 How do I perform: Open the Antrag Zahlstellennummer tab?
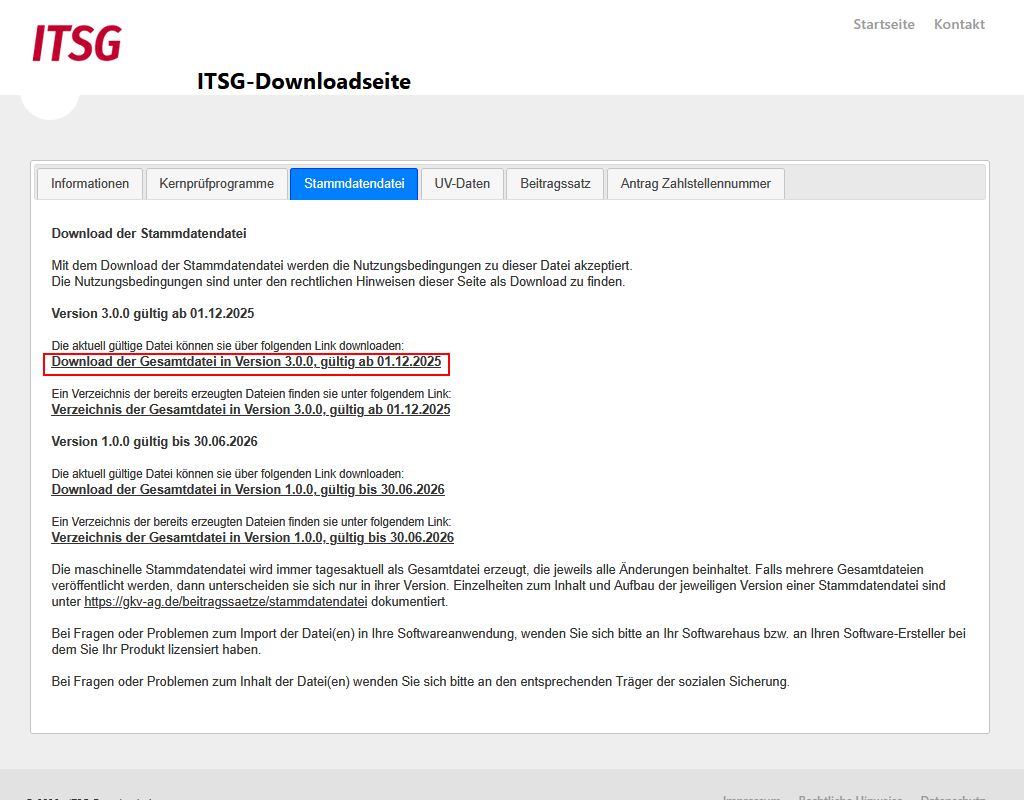696,184
